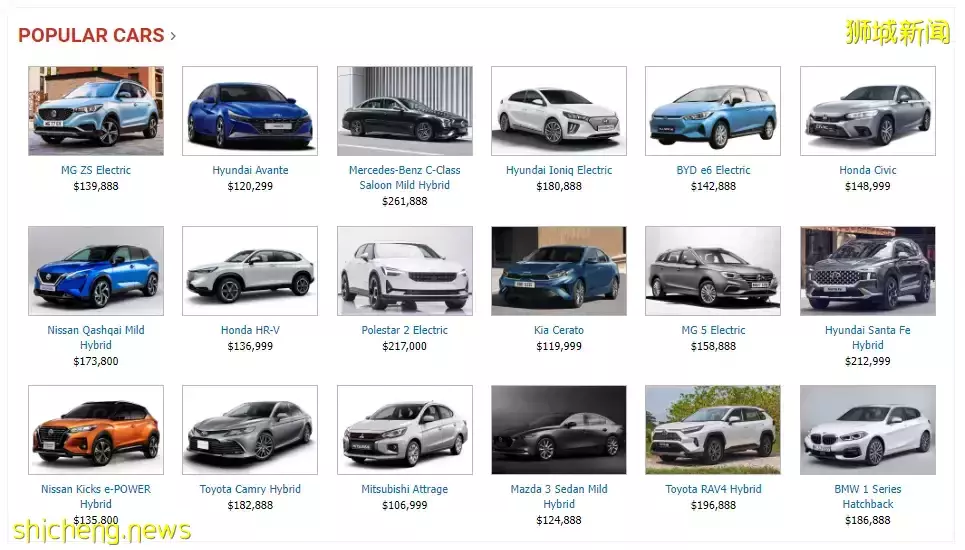Click the Honda HR-V car picture
The width and height of the screenshot is (965, 550).
tap(250, 271)
